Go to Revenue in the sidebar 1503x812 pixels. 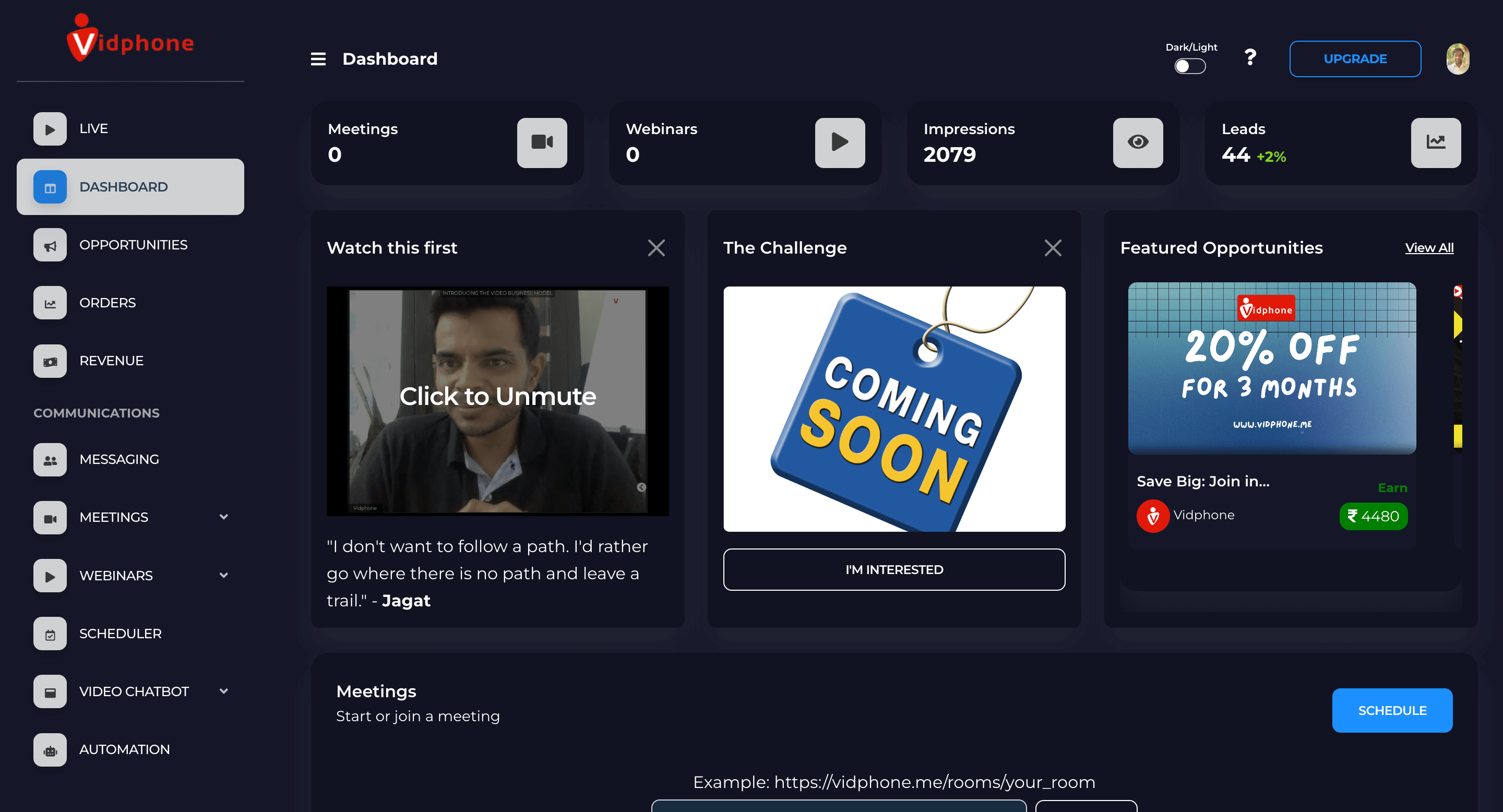(x=111, y=361)
